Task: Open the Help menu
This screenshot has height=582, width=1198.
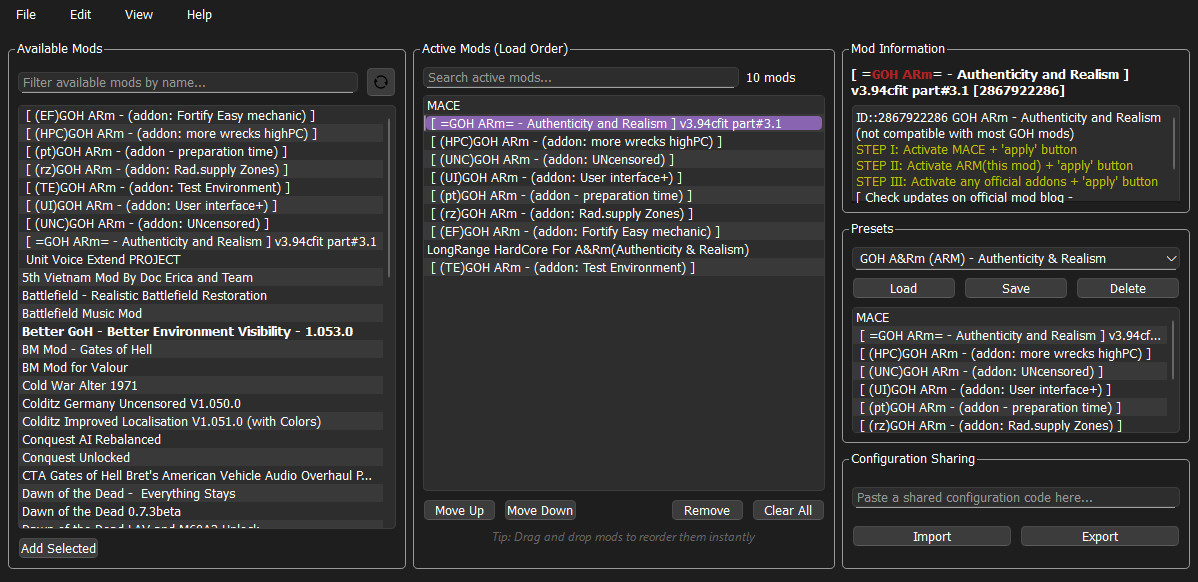Action: click(x=199, y=15)
